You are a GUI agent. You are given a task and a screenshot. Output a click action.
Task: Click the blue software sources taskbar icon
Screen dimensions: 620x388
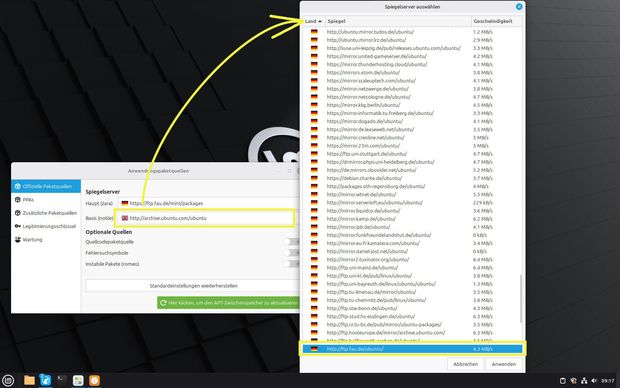click(x=45, y=380)
